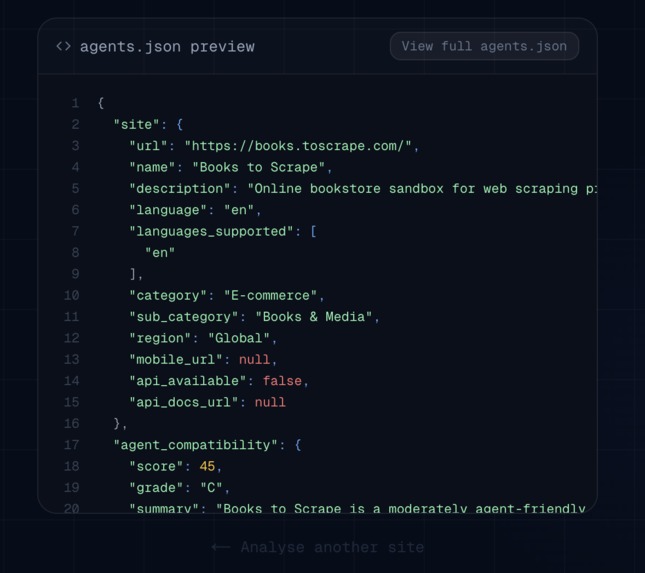Select the "Books & Media" sub_category value
645x573 pixels.
coord(313,317)
